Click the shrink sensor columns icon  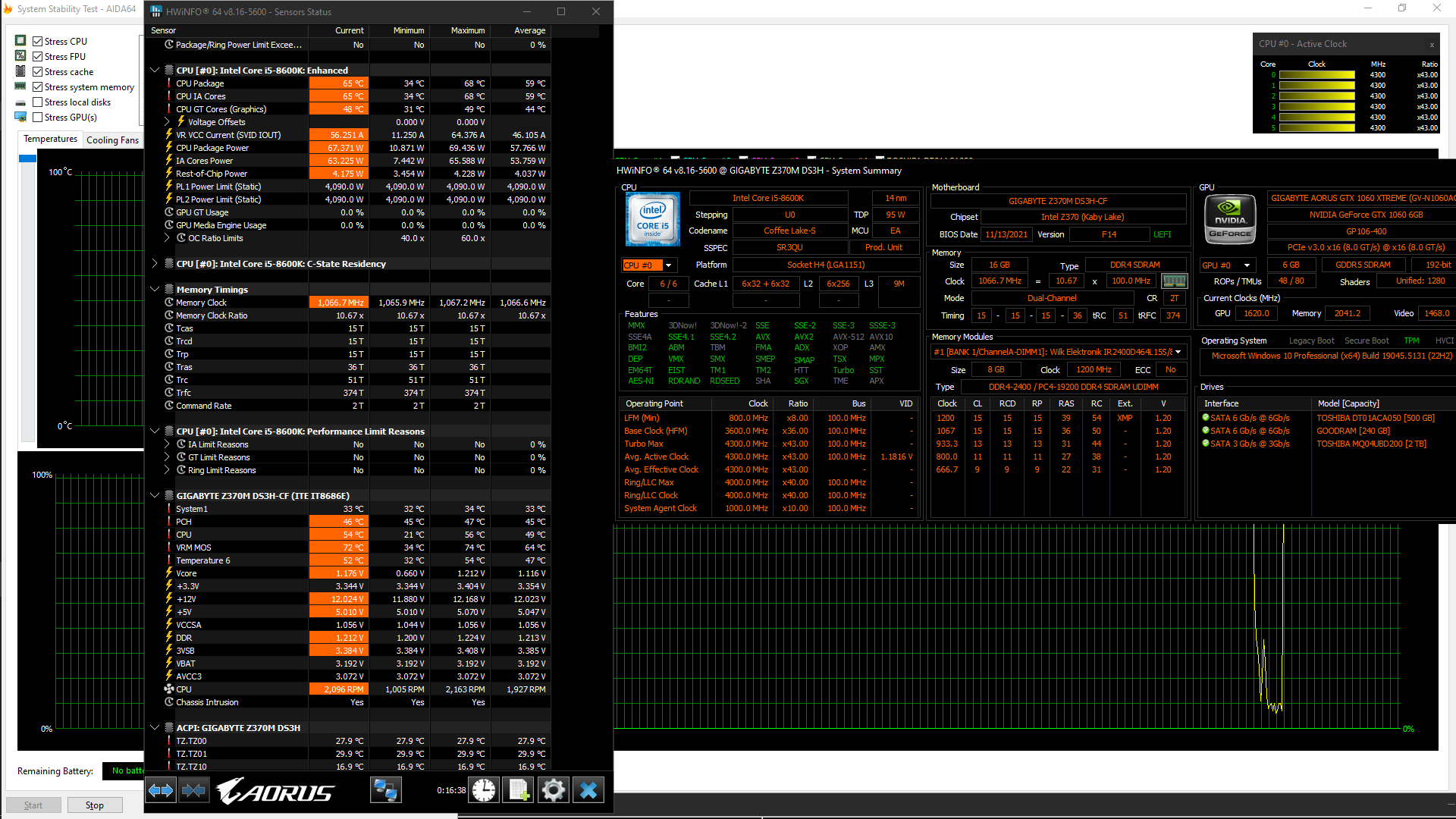pyautogui.click(x=193, y=791)
